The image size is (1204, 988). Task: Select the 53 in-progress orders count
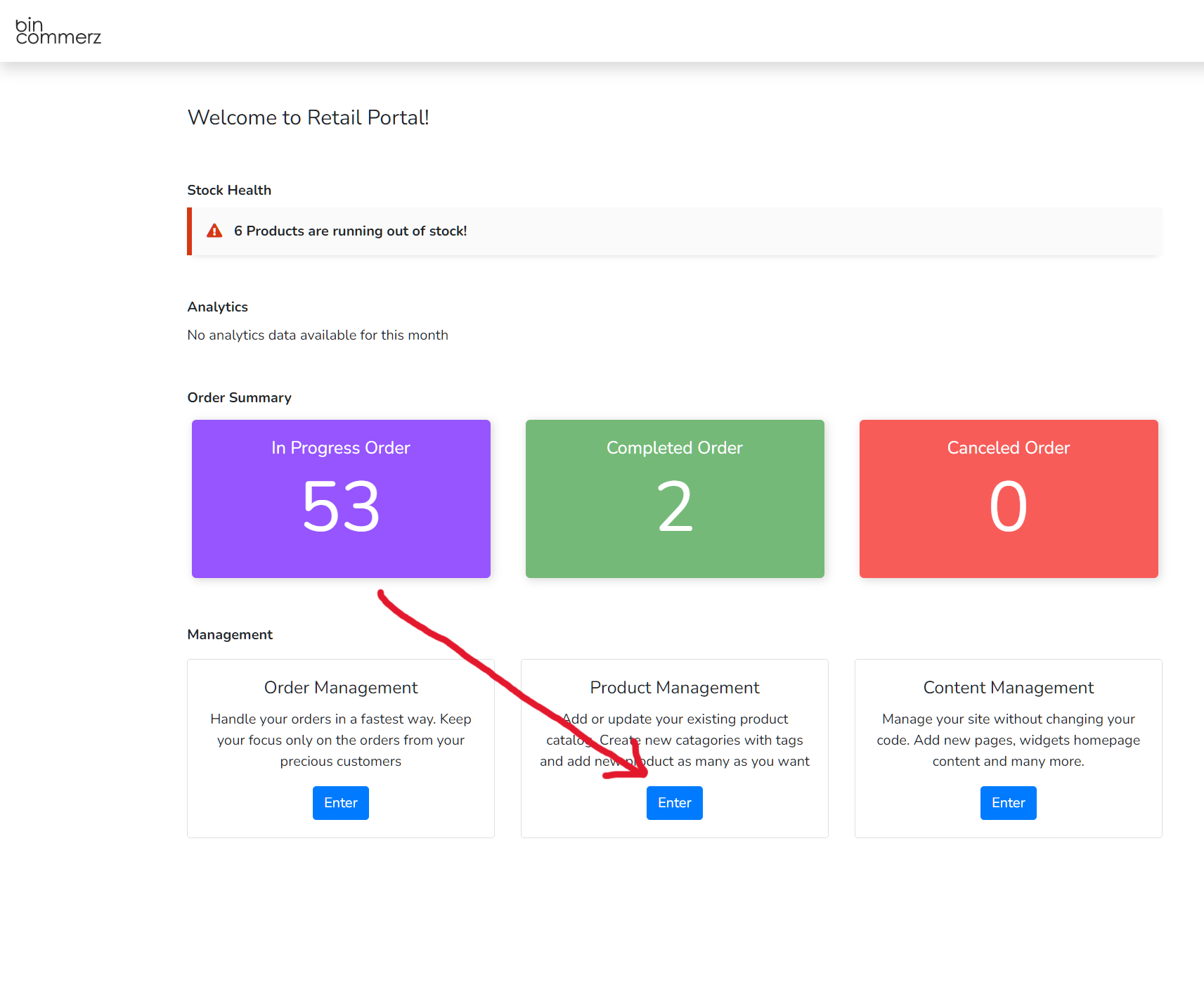click(341, 506)
